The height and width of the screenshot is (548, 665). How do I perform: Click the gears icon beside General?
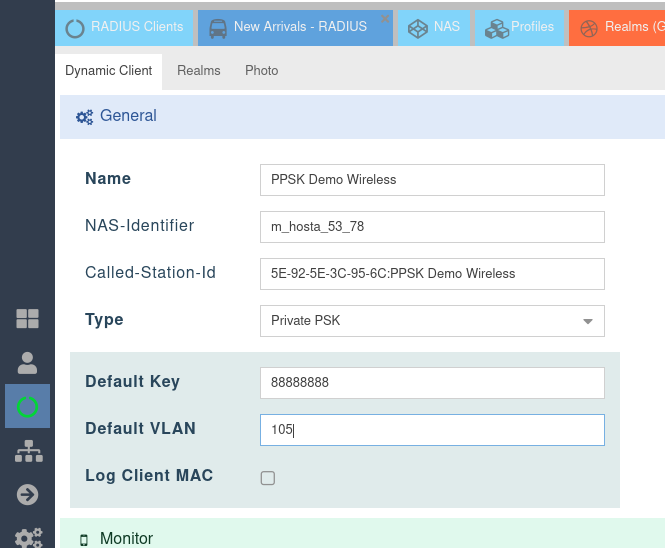[85, 117]
